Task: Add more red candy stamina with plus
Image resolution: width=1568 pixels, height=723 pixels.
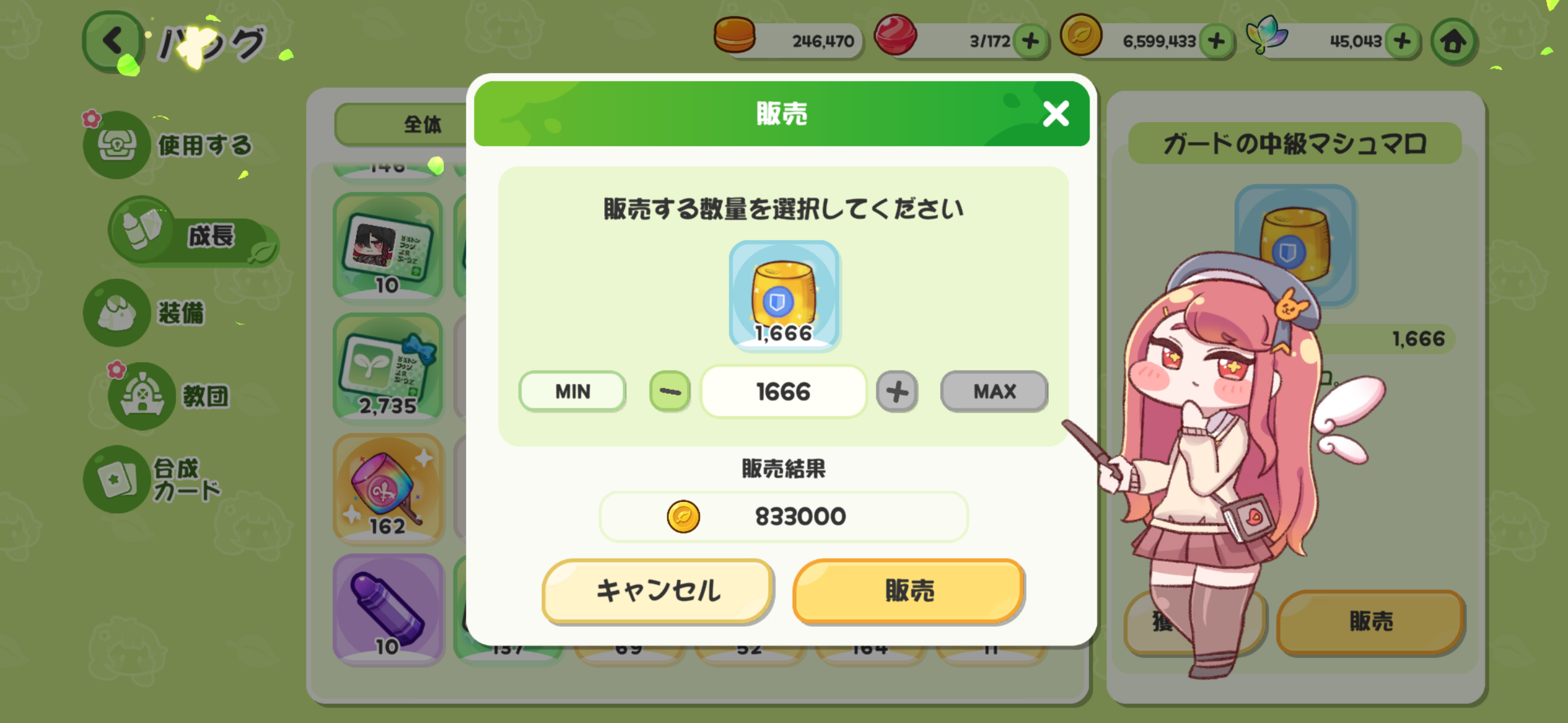Action: click(1031, 41)
